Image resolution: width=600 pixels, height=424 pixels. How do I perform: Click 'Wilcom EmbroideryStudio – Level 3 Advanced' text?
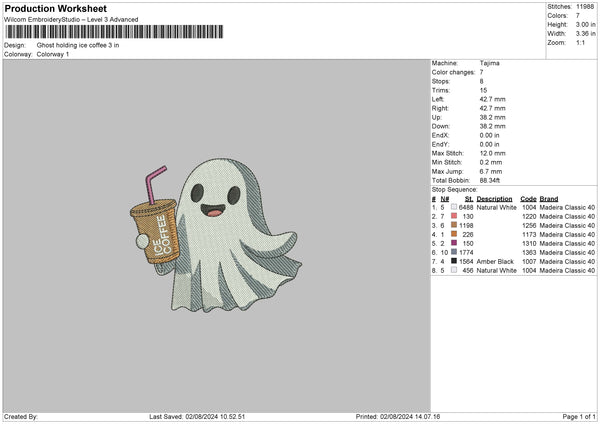[71, 20]
